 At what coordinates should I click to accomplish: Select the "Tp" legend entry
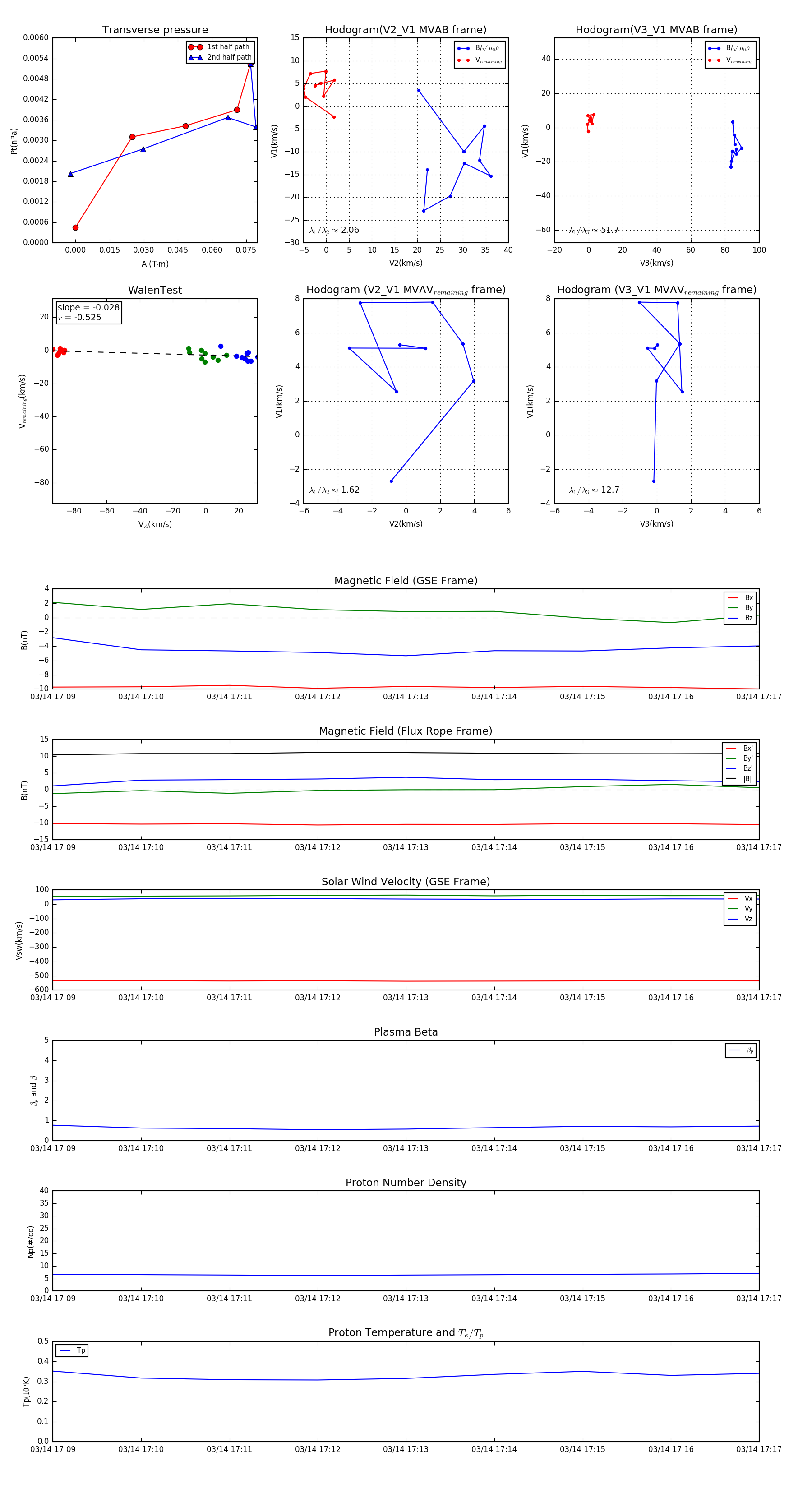pos(72,1351)
